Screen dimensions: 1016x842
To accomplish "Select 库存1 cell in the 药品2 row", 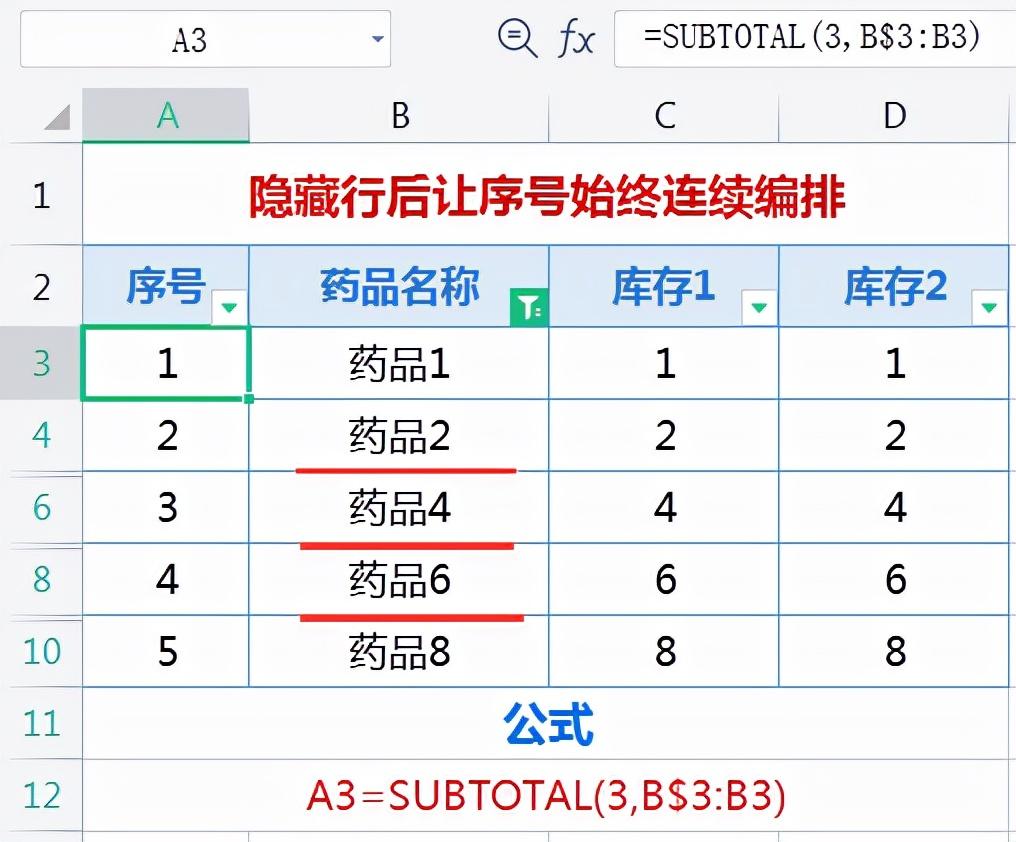I will pyautogui.click(x=664, y=435).
